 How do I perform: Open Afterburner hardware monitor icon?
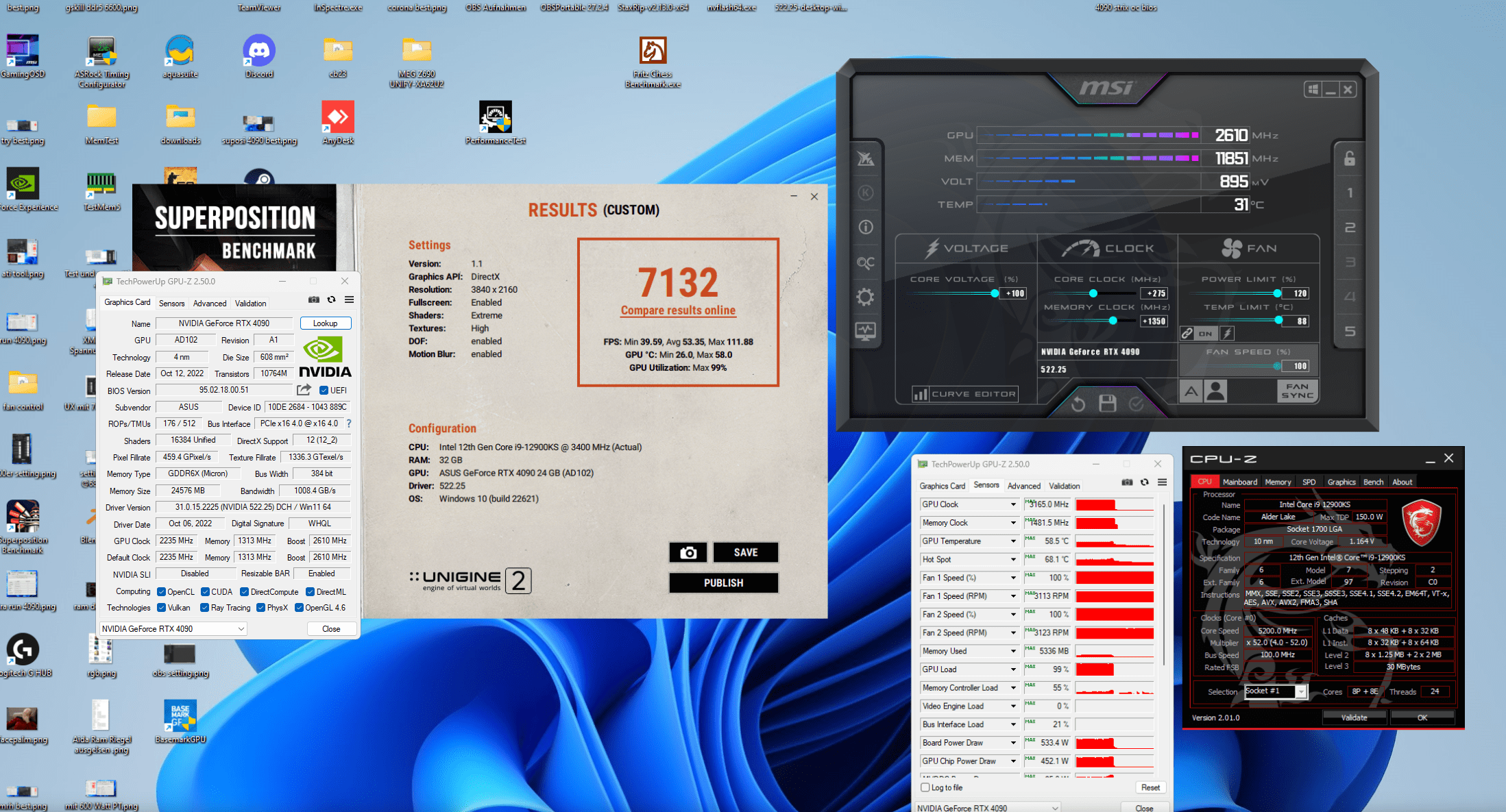tap(865, 332)
